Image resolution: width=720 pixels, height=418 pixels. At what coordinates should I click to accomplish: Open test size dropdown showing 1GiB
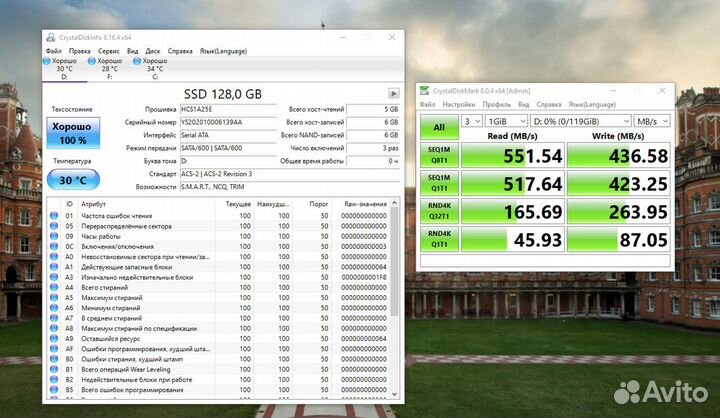click(x=506, y=121)
